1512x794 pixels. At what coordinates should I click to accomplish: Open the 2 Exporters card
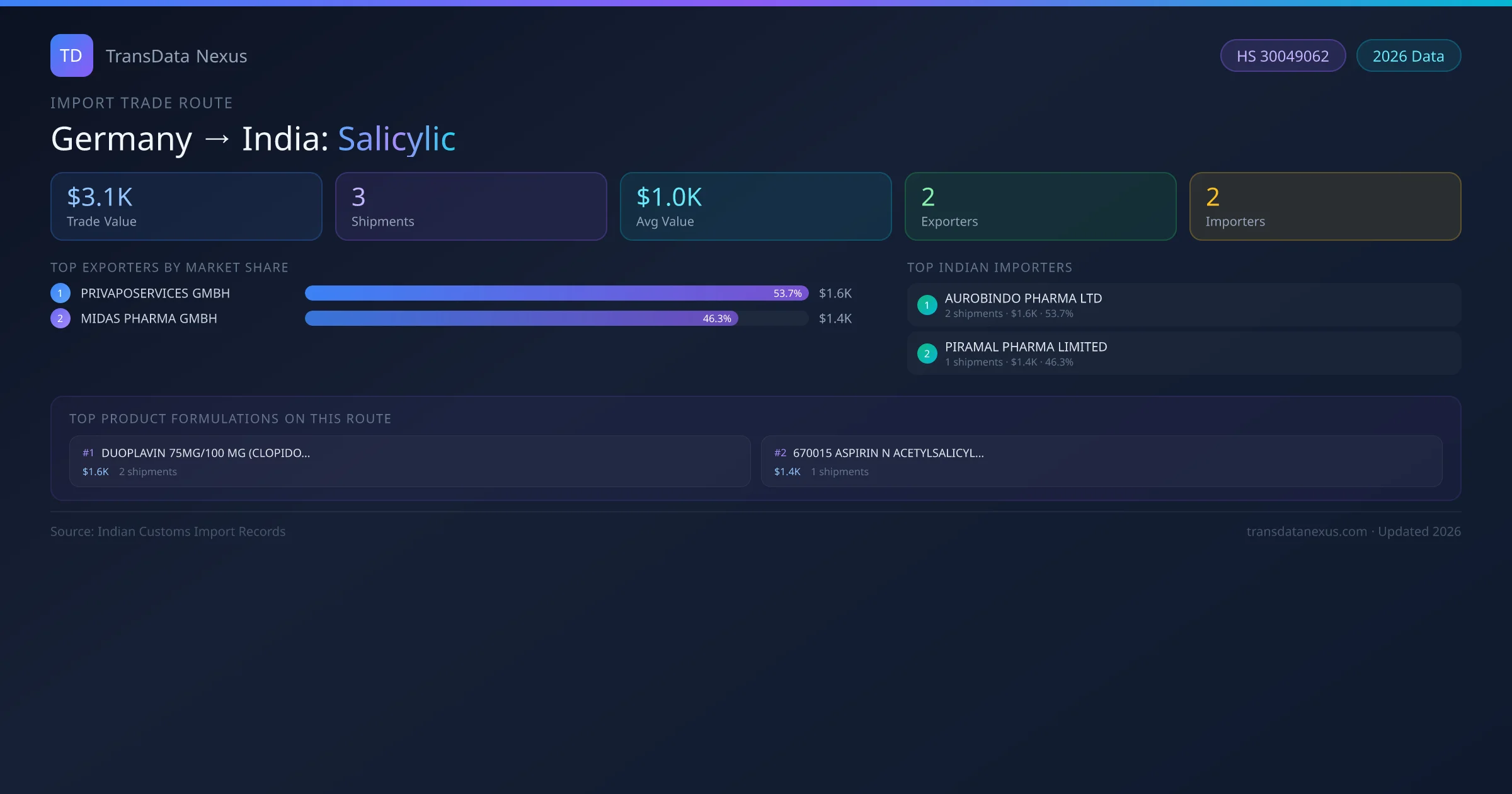coord(1040,207)
